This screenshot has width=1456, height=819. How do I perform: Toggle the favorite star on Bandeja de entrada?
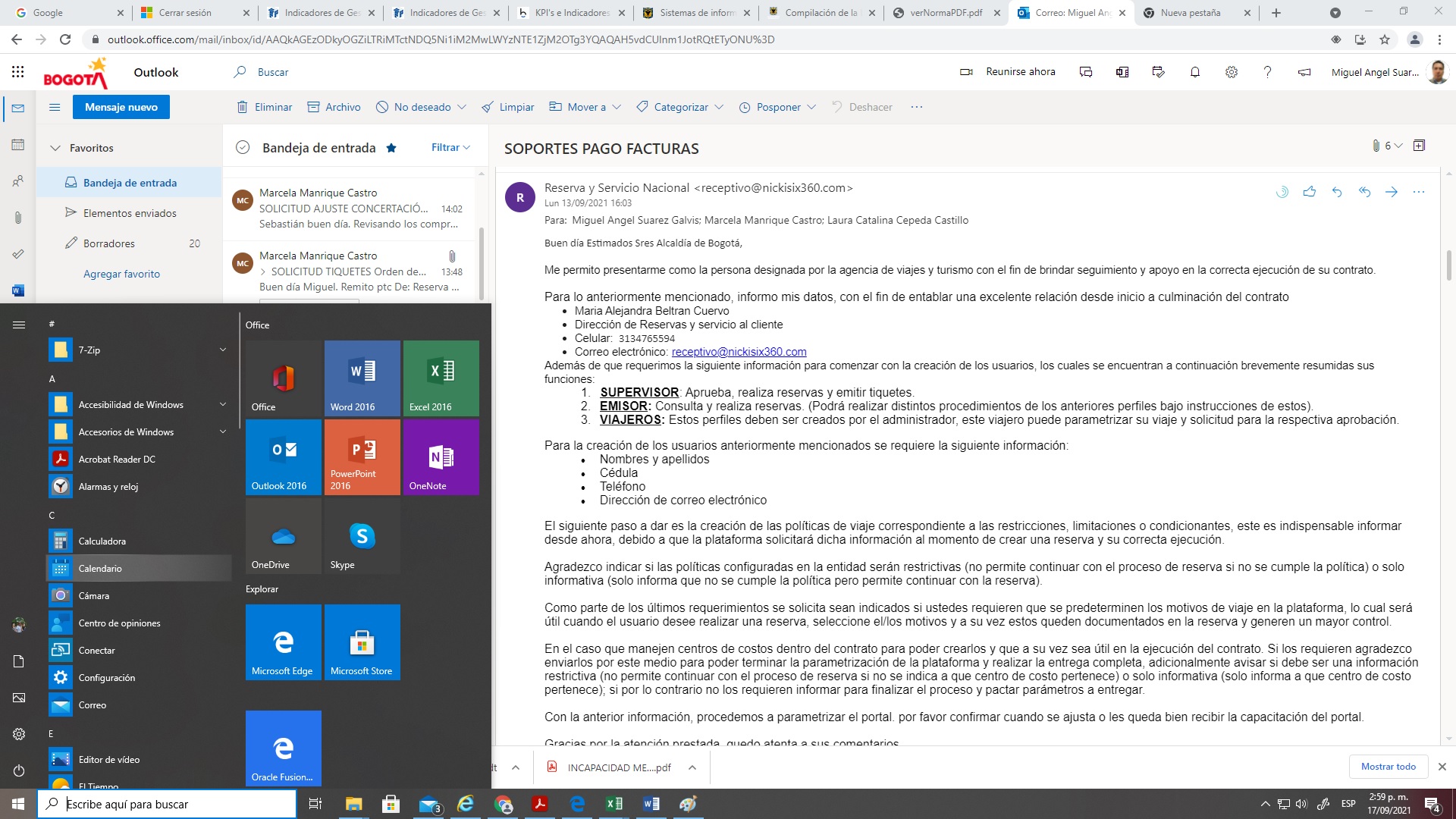(x=391, y=148)
